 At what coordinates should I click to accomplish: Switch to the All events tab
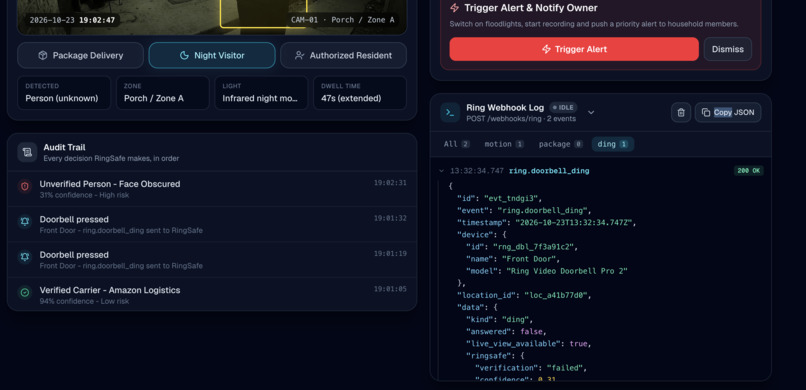tap(456, 144)
